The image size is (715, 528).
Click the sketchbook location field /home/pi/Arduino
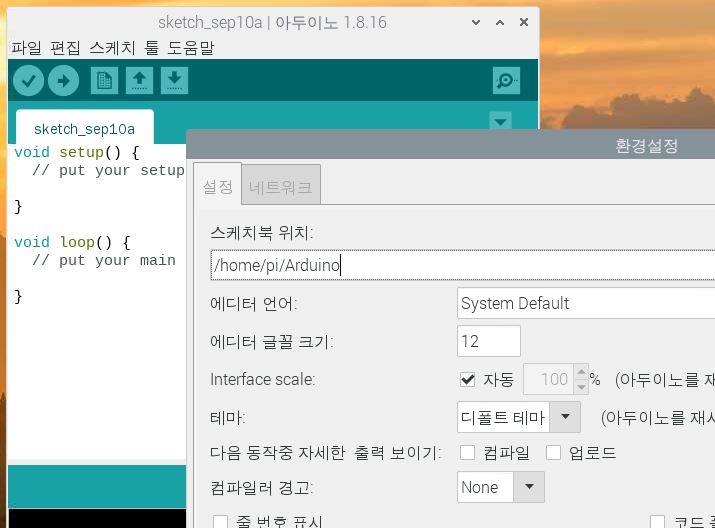coord(463,265)
